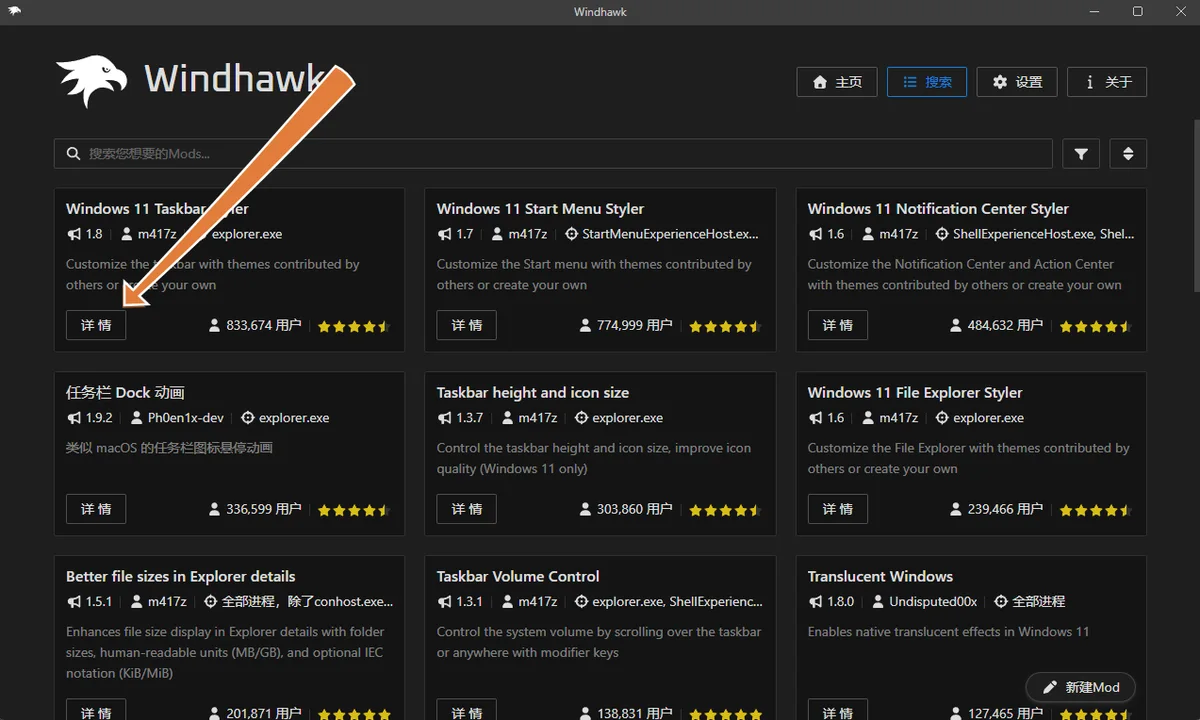
Task: Click the 484,632 用户 count
Action: [x=1006, y=325]
